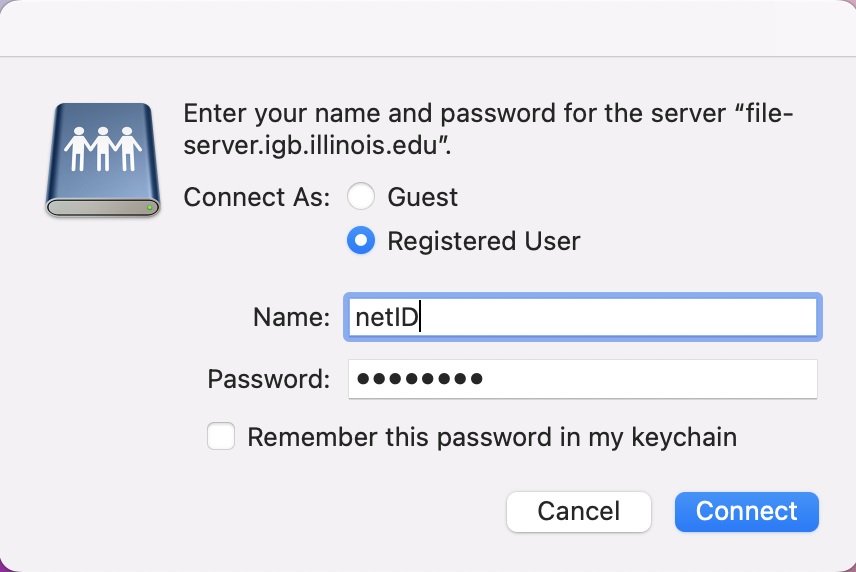856x572 pixels.
Task: Select the Registered User radio button
Action: [361, 241]
